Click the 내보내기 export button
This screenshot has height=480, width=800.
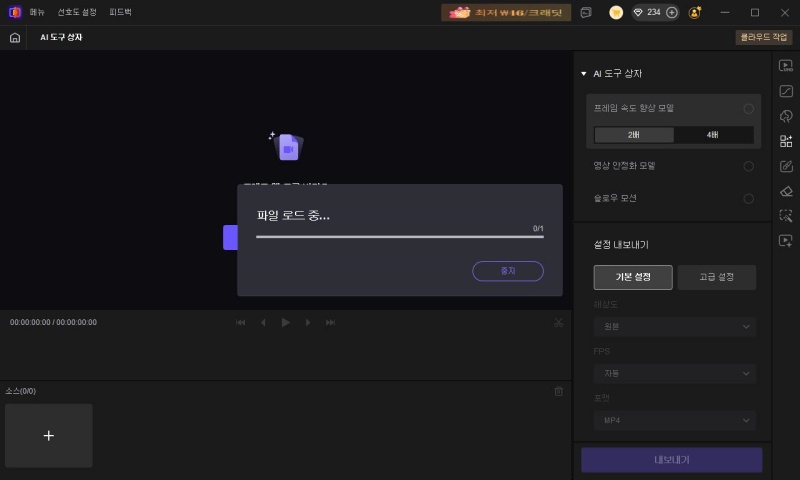671,460
